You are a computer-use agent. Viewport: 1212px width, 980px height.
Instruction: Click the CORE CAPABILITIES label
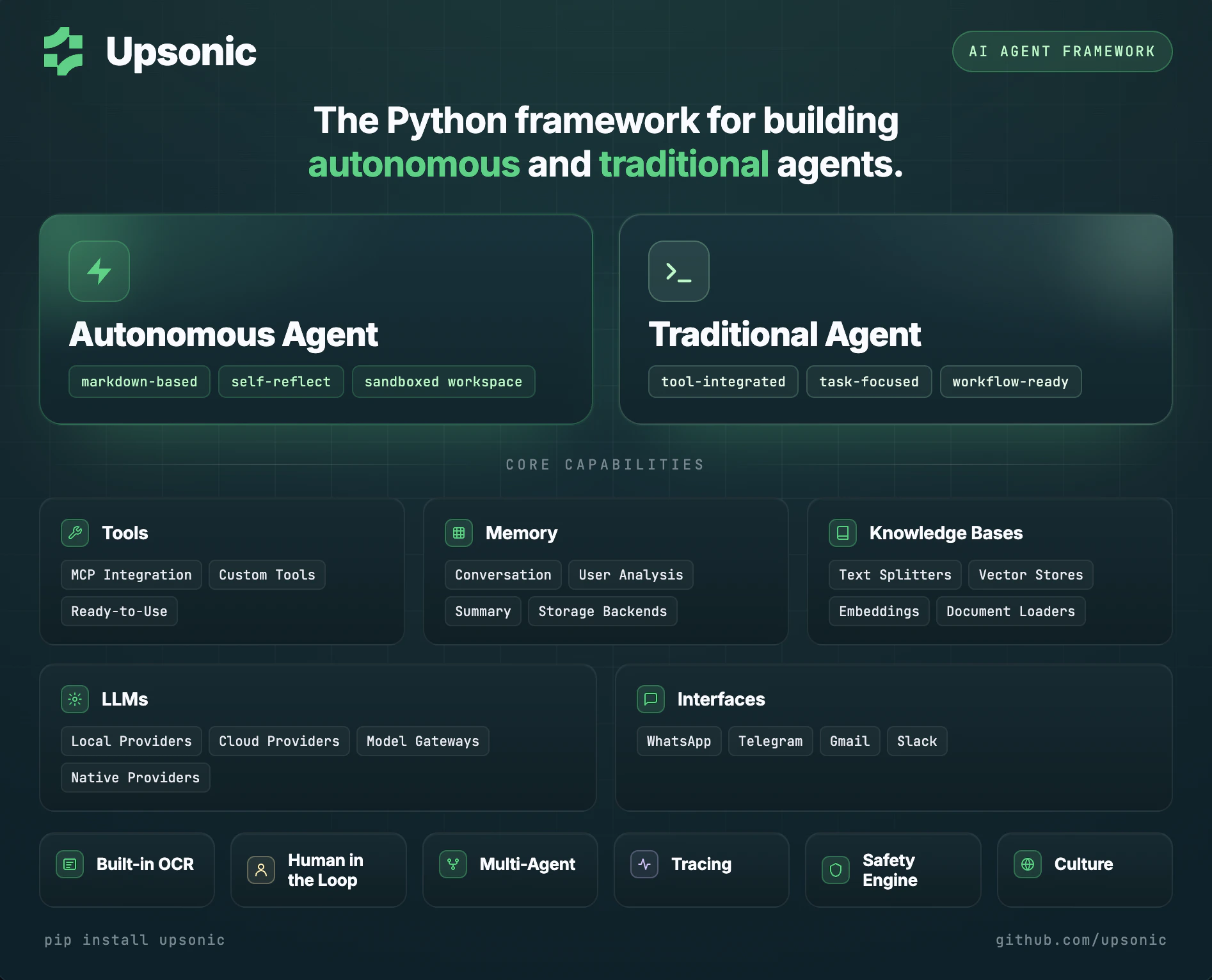point(605,464)
